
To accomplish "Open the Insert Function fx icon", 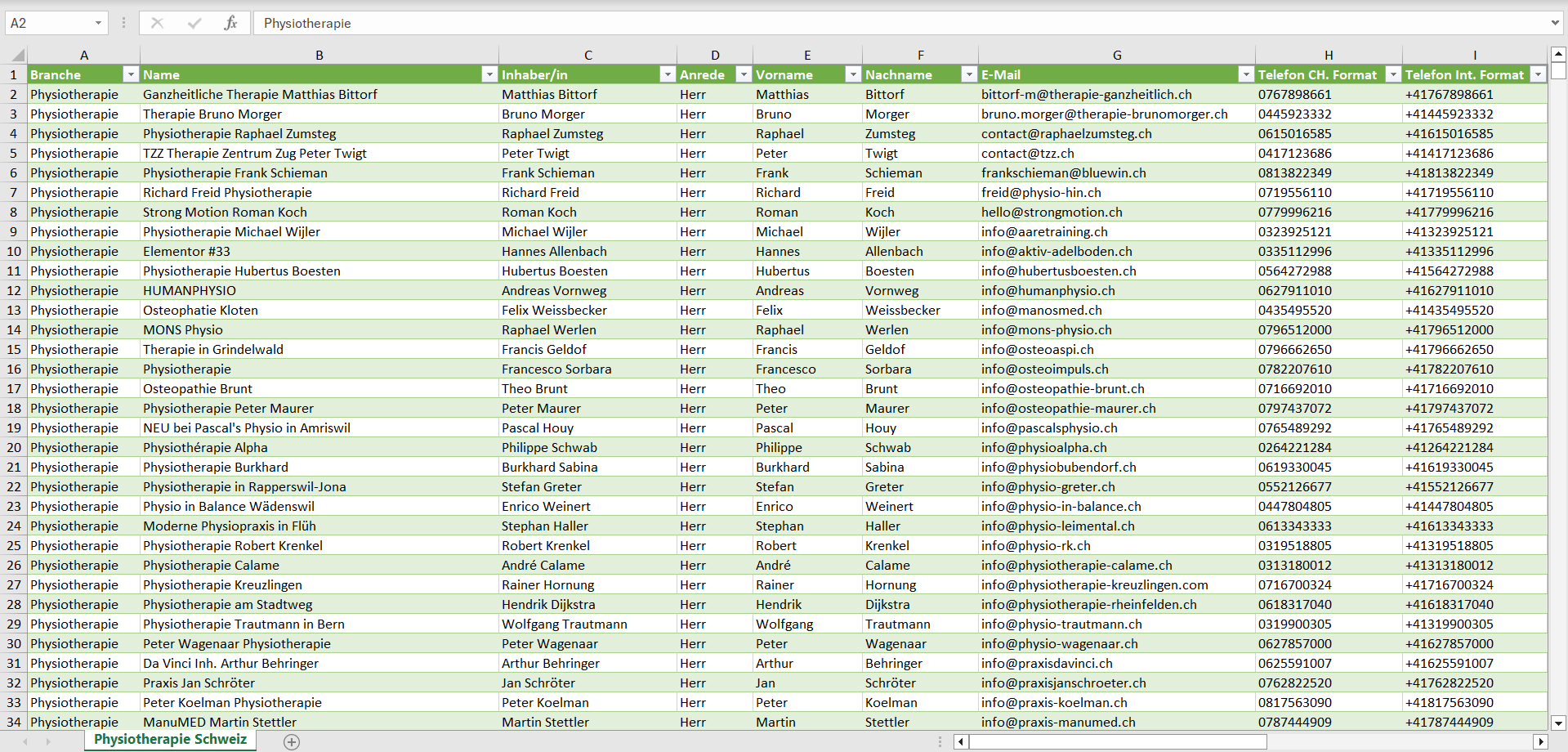I will (x=230, y=23).
